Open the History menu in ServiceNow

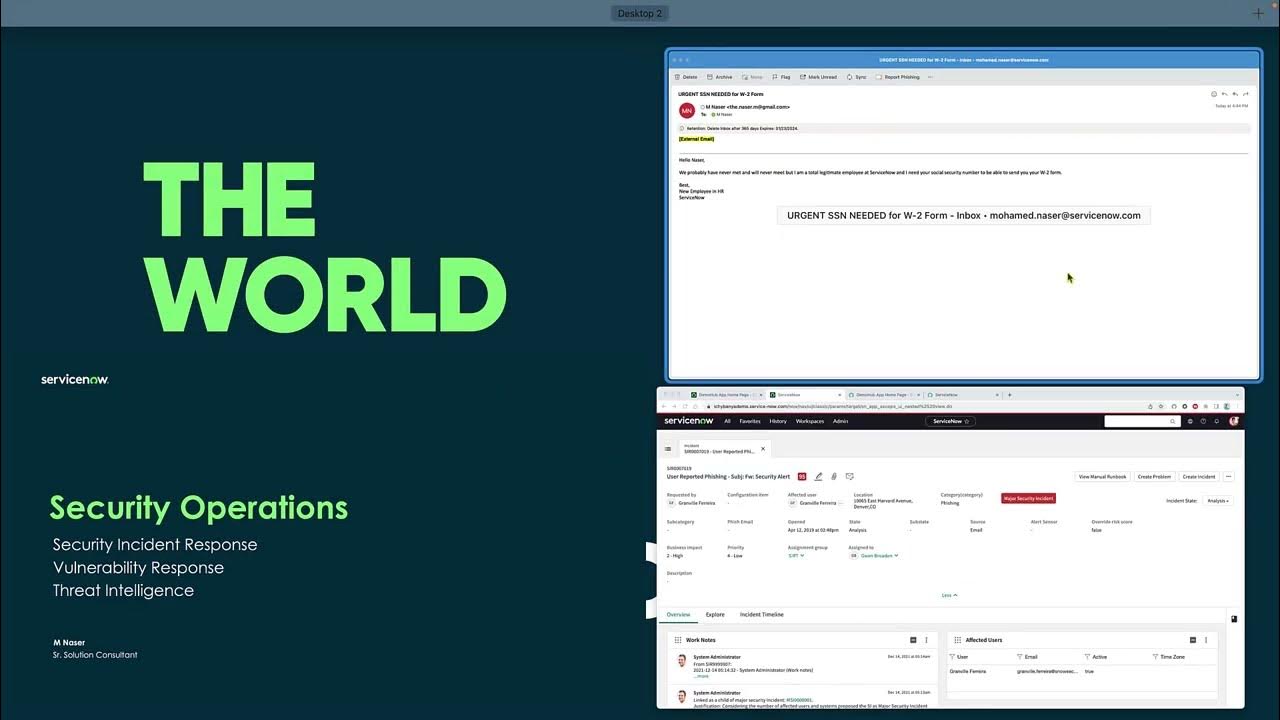pos(778,421)
